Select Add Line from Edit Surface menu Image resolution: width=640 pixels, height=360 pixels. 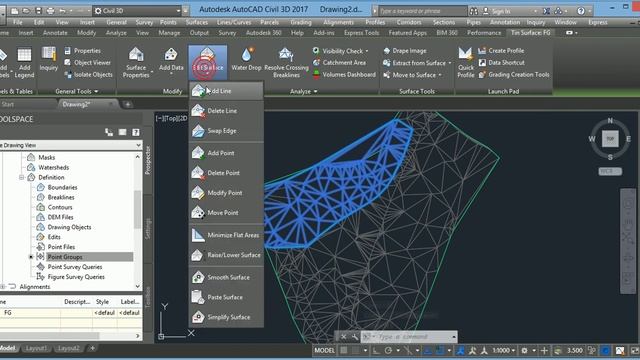pyautogui.click(x=226, y=91)
